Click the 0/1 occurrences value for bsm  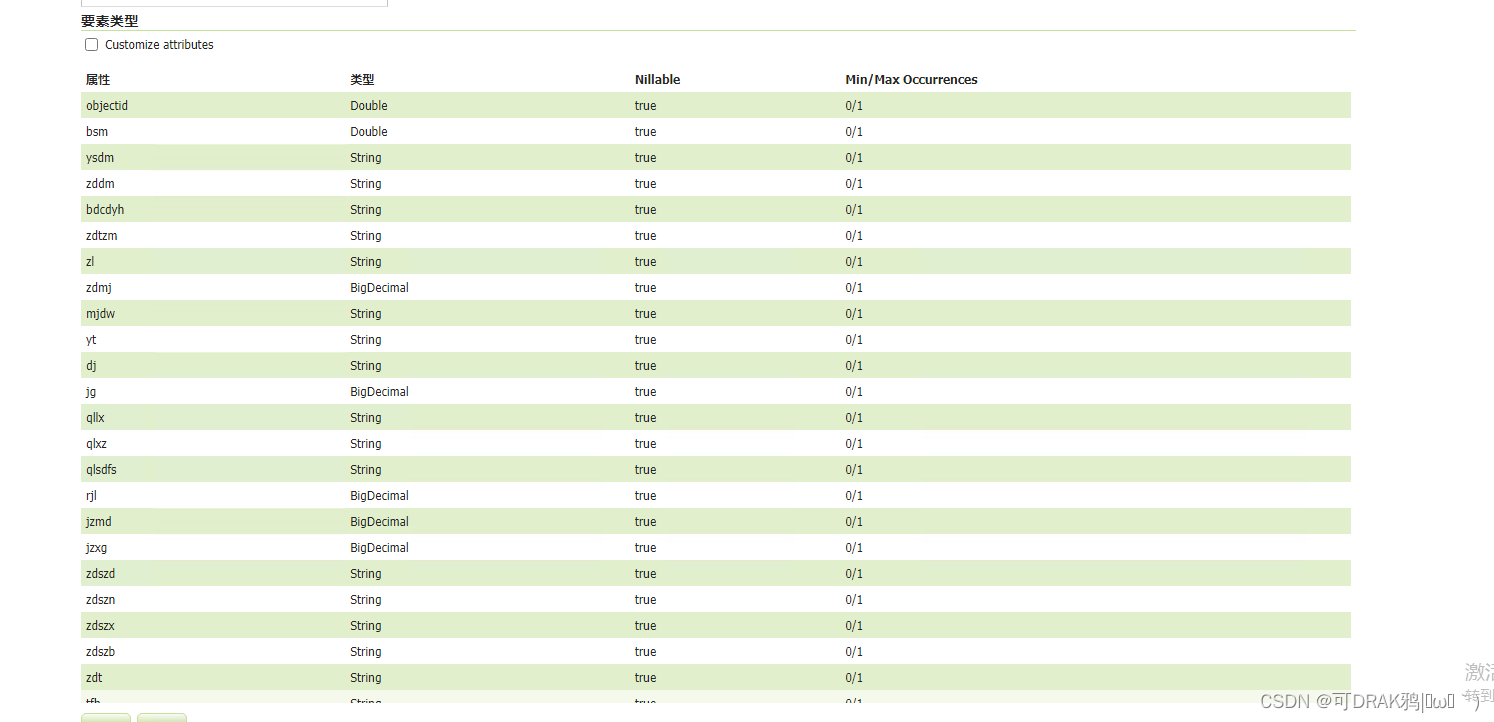(854, 132)
